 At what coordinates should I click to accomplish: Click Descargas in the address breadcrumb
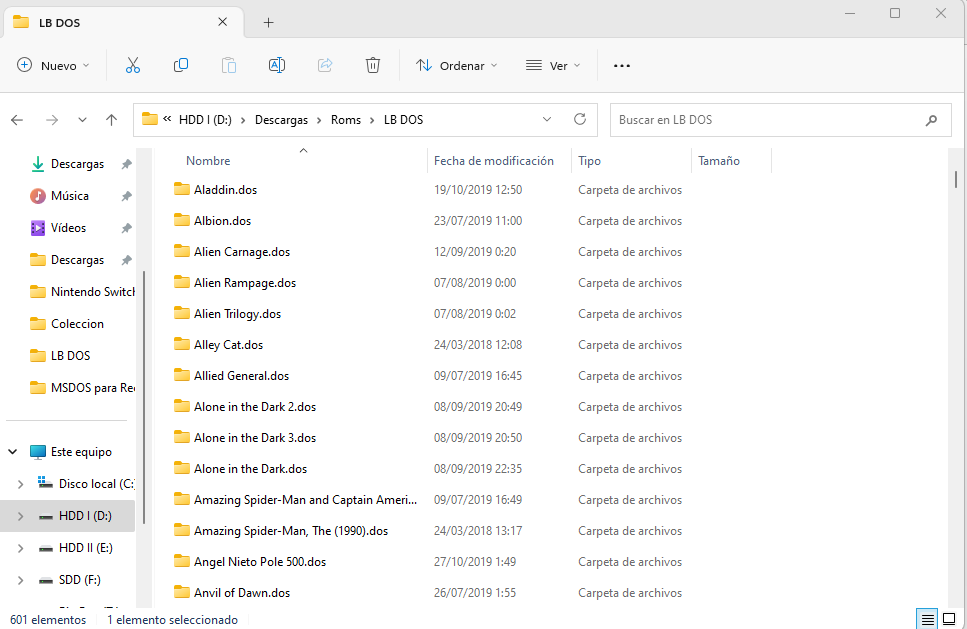281,120
